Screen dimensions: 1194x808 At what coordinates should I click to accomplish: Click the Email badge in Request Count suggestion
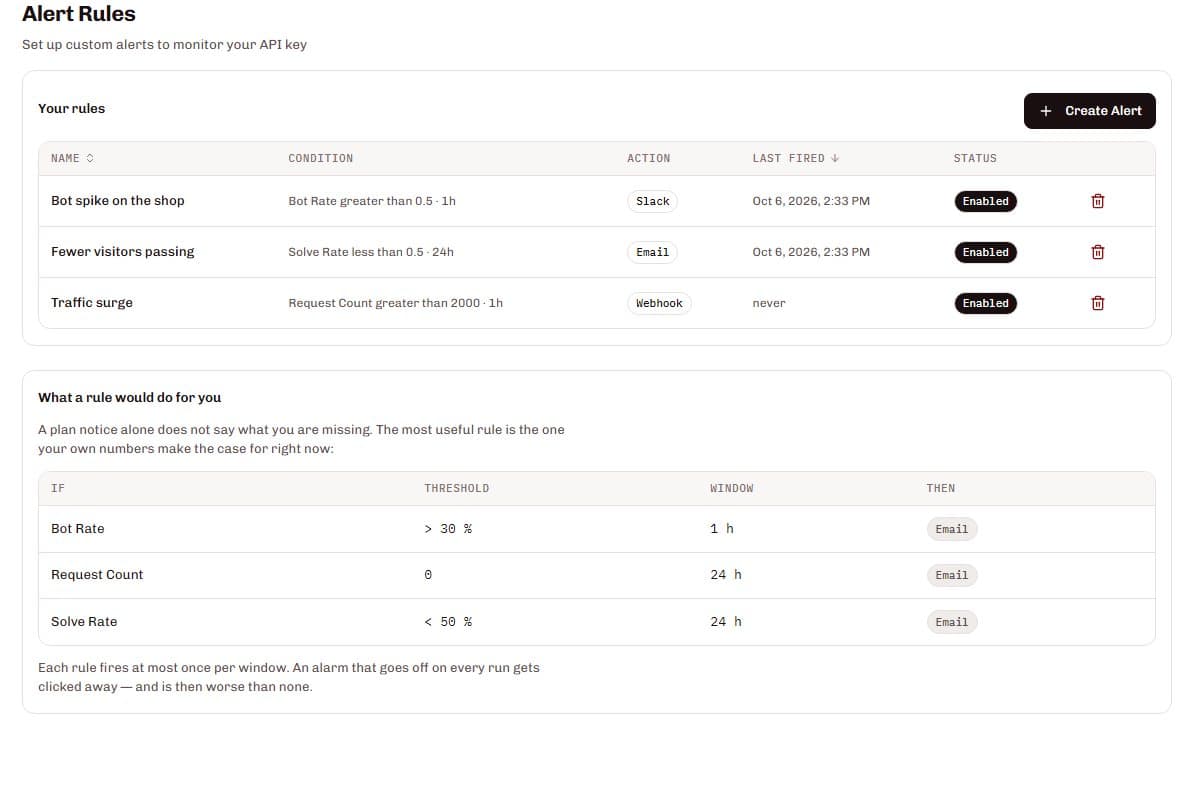952,576
